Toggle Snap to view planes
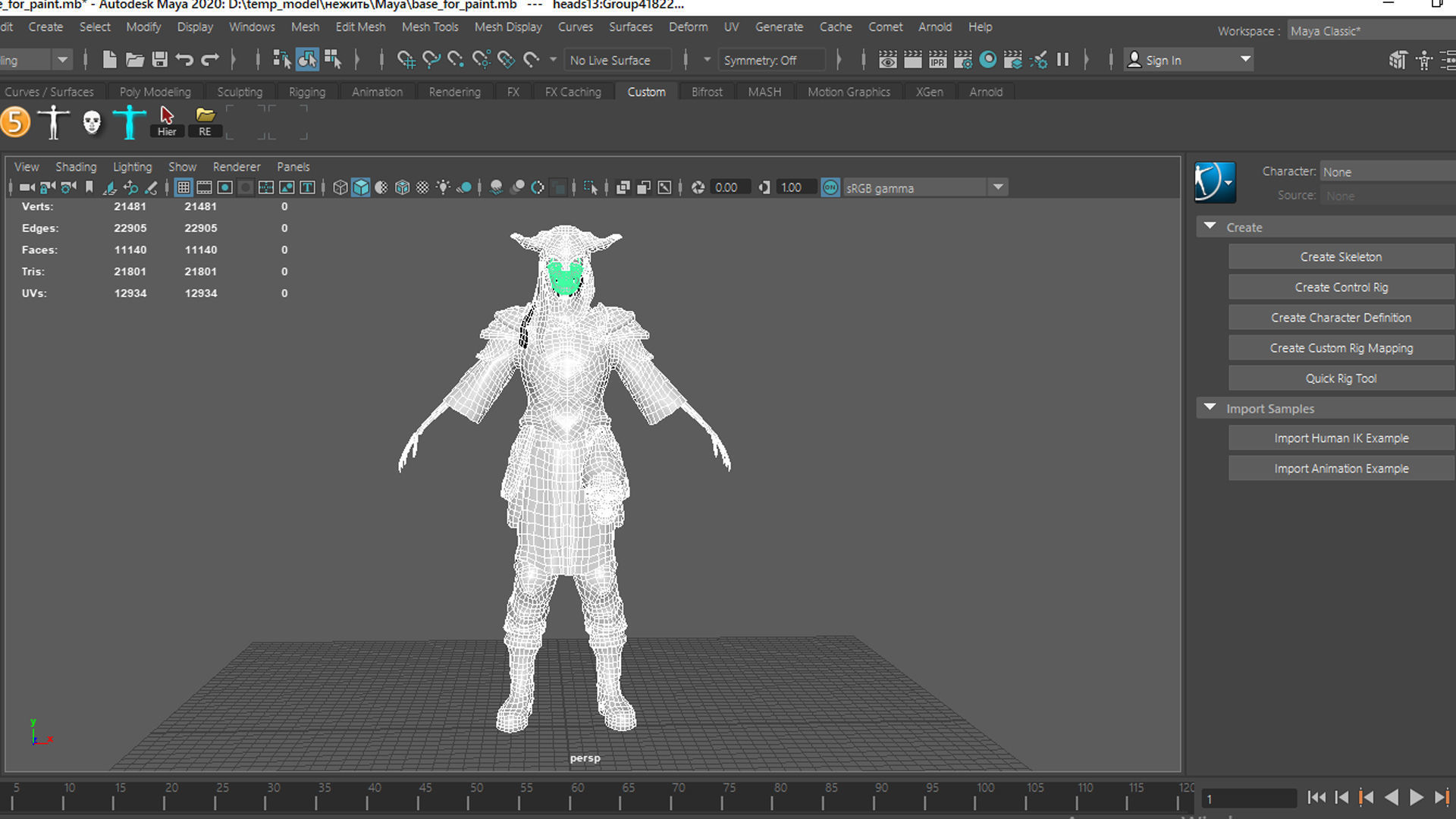 [x=506, y=60]
